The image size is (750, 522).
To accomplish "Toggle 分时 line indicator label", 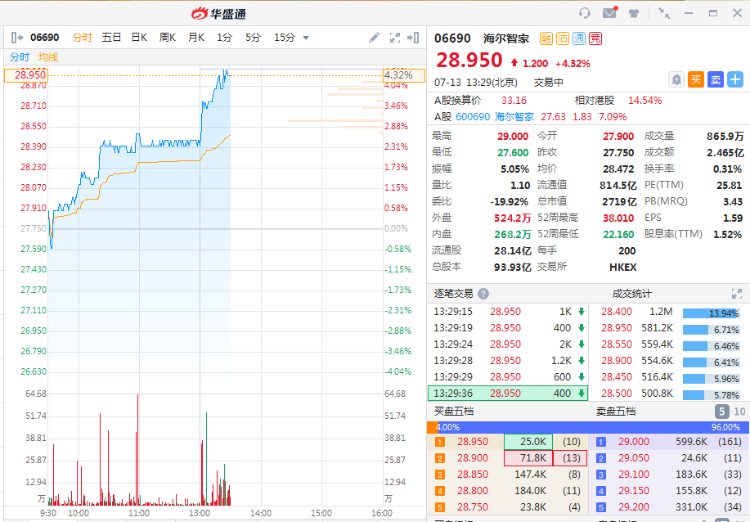I will (20, 57).
